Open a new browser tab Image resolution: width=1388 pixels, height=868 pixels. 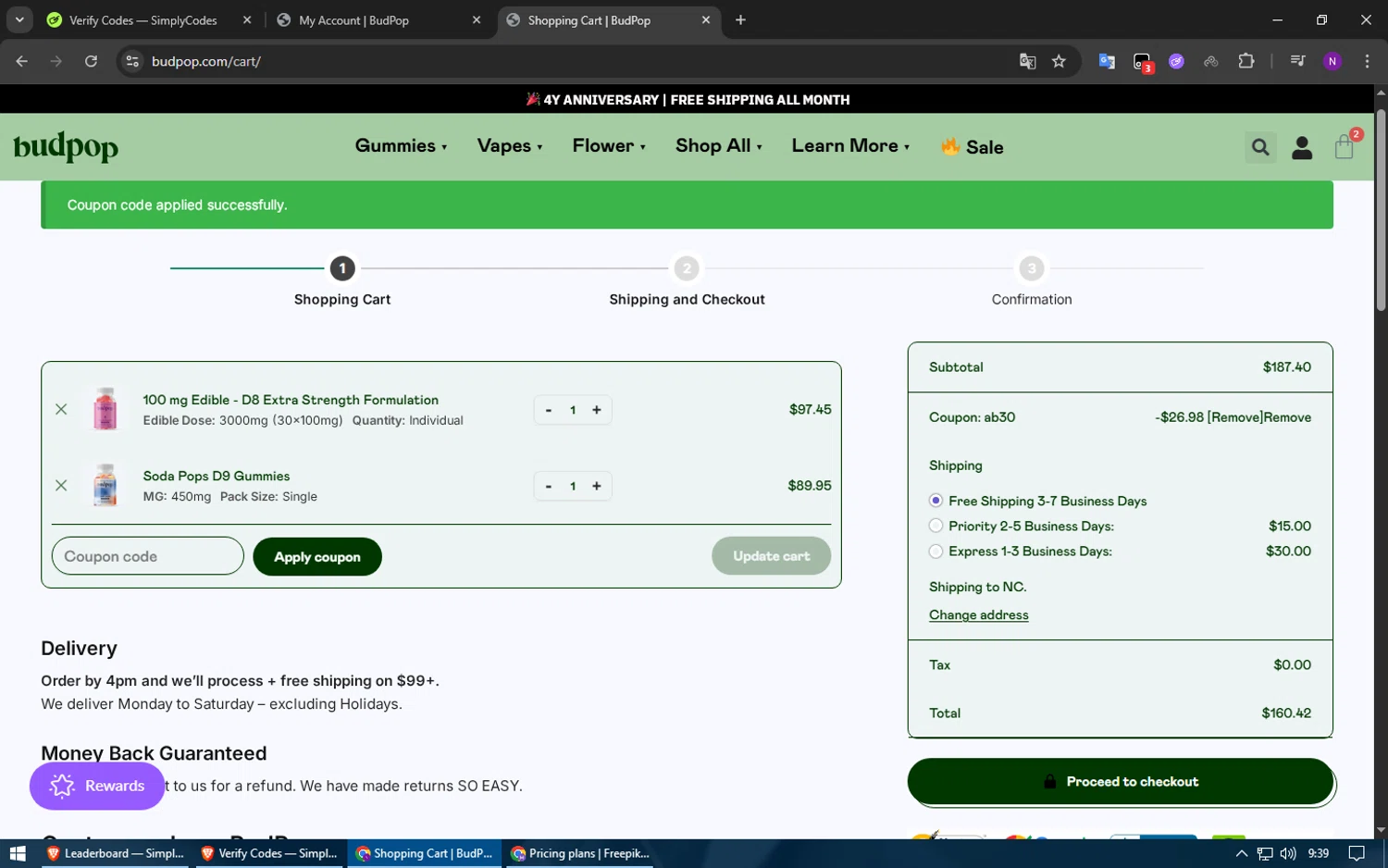point(740,19)
